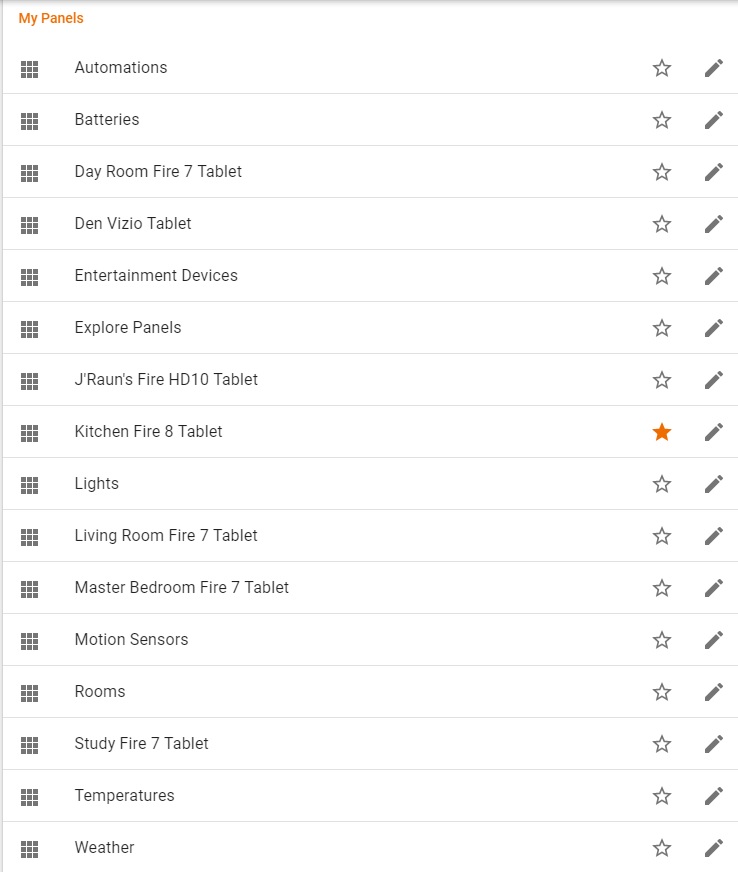Click the pencil edit icon for Automations
The image size is (738, 872).
click(713, 68)
